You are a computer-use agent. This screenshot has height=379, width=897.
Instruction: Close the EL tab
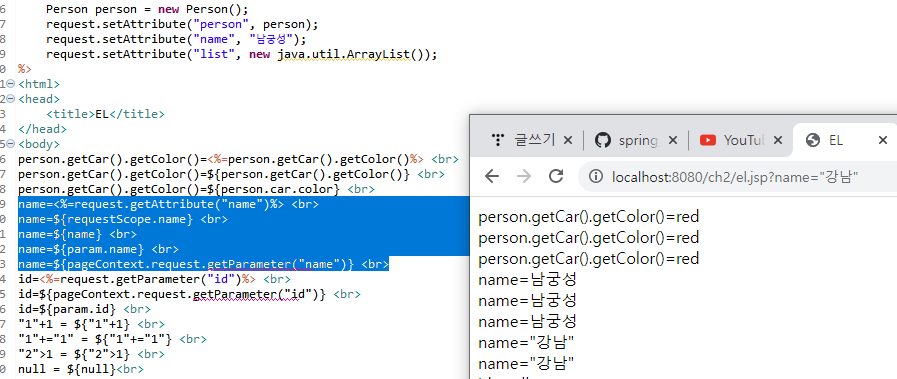(883, 139)
